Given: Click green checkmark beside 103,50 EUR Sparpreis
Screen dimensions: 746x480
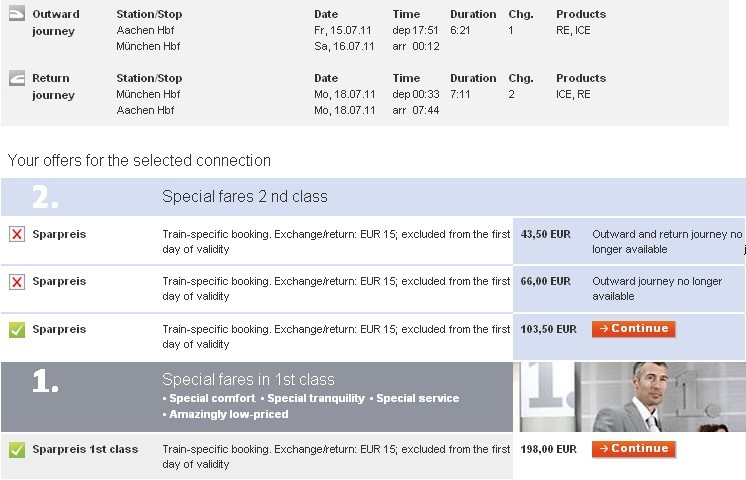Looking at the screenshot, I should (17, 330).
